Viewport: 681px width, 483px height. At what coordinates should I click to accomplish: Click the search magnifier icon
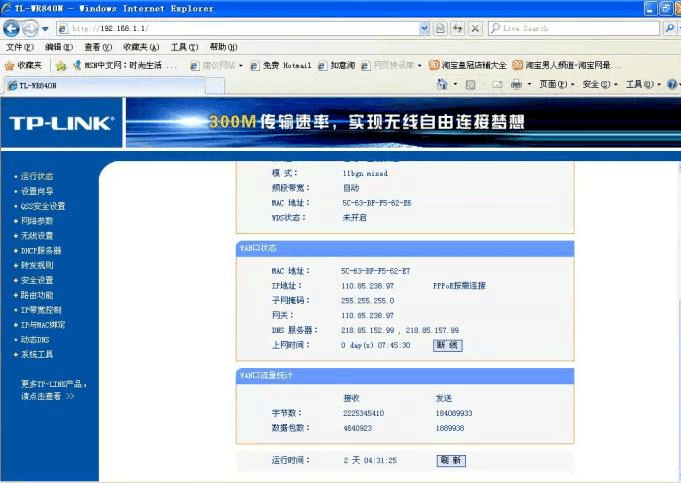(x=668, y=29)
